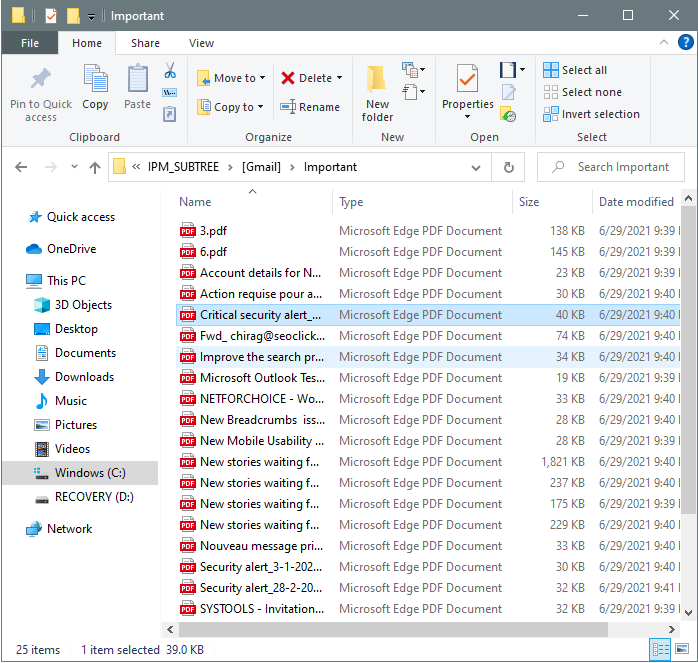Click the OneDrive cloud icon
The image size is (698, 663).
coord(34,249)
